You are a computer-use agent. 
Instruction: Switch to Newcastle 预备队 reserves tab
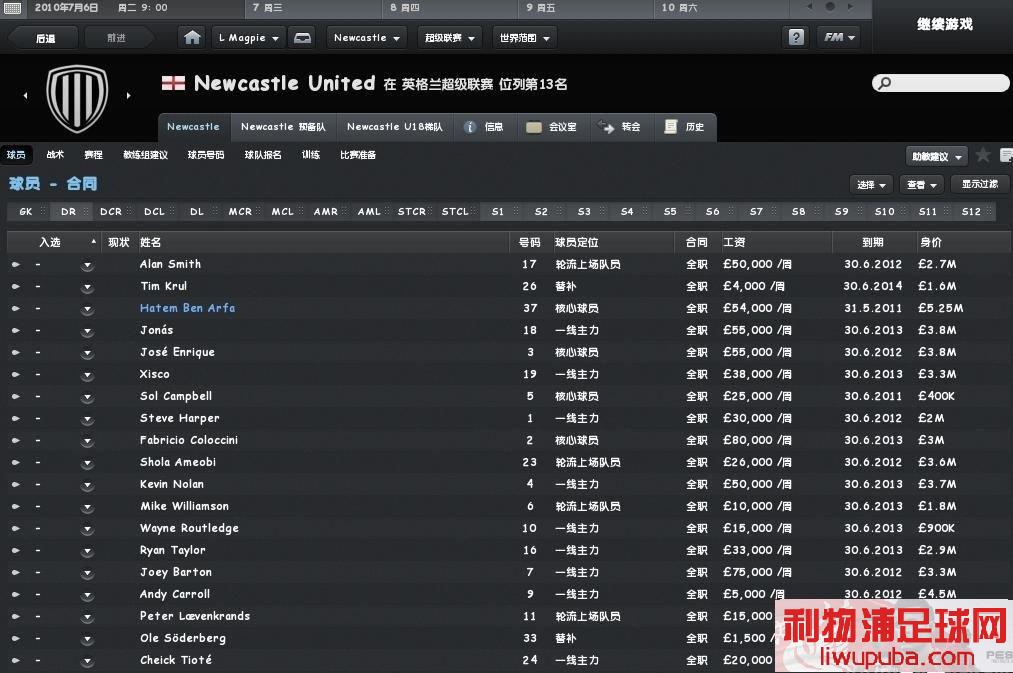click(283, 127)
